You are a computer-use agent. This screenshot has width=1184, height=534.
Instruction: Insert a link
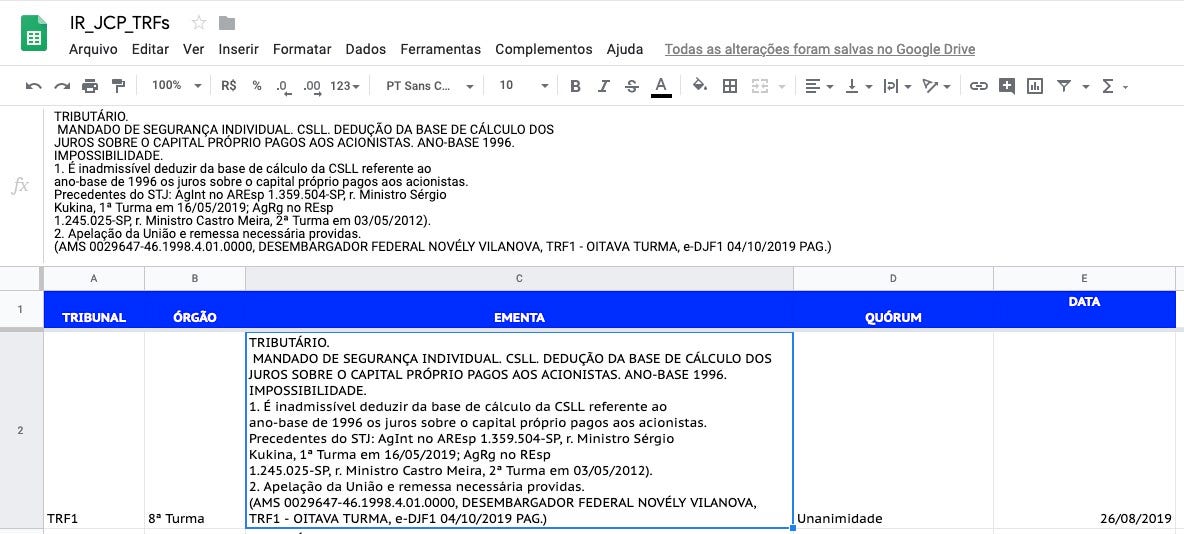click(x=979, y=86)
